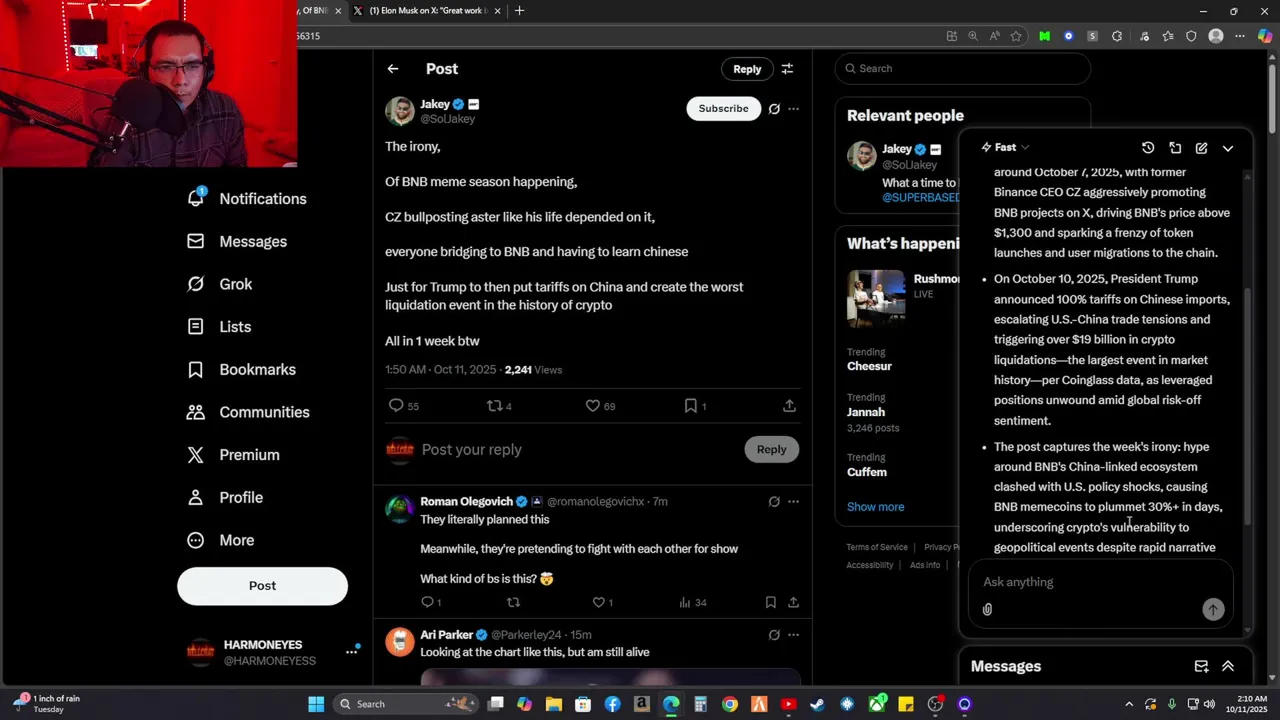This screenshot has height=720, width=1280.
Task: Share Roman Olegovich's reply
Action: [x=793, y=602]
